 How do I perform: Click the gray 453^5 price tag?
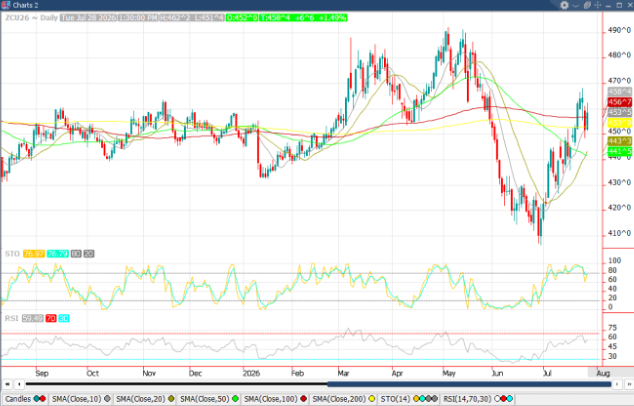click(x=620, y=112)
